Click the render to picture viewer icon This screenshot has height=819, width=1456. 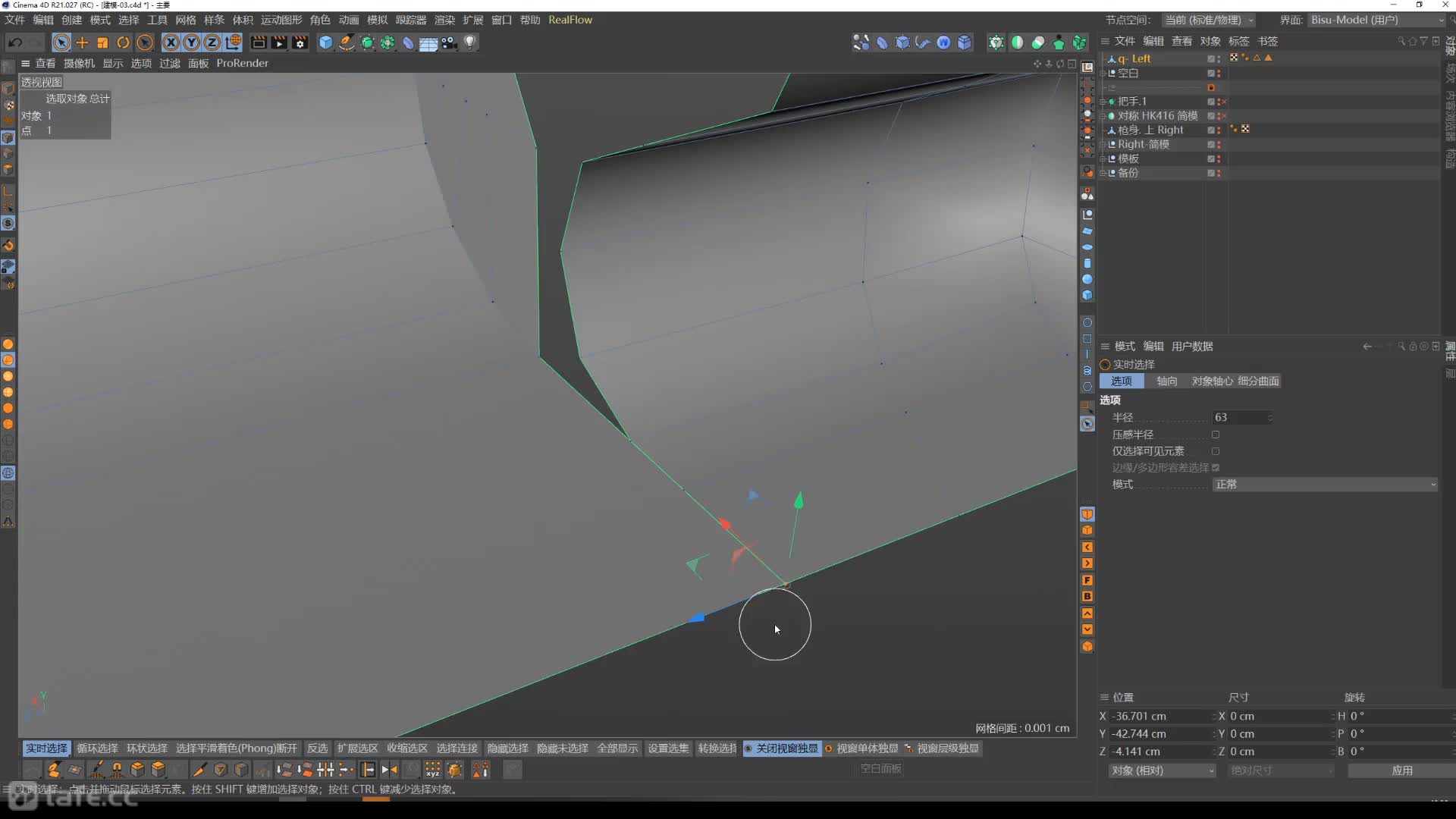point(279,42)
